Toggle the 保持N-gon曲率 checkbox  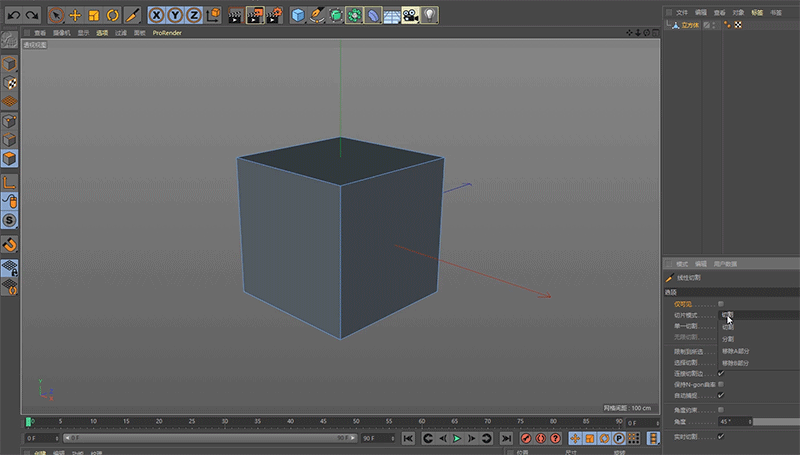(x=721, y=384)
